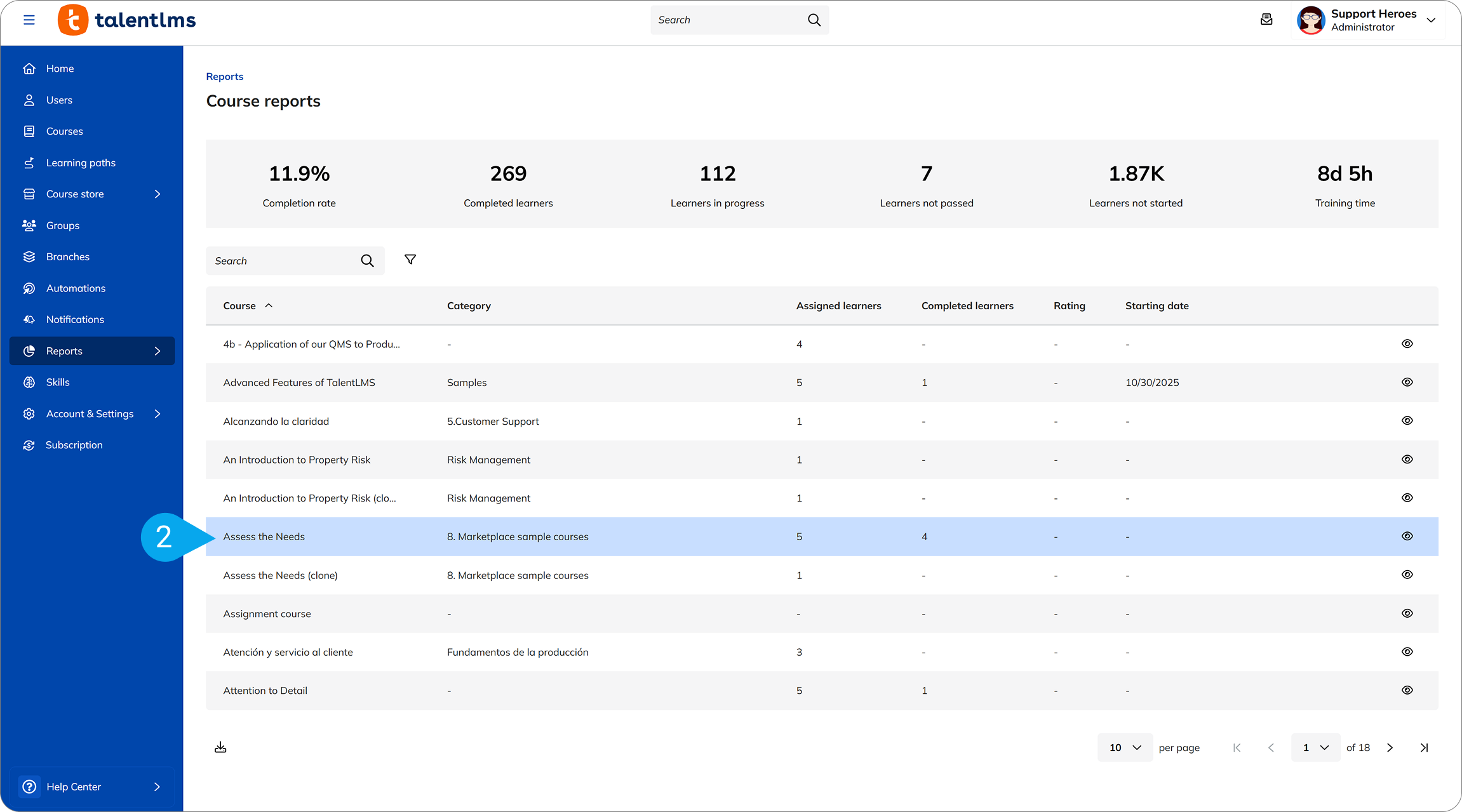Screen dimensions: 1462x812
Task: Open the Help Center
Action: (x=72, y=787)
